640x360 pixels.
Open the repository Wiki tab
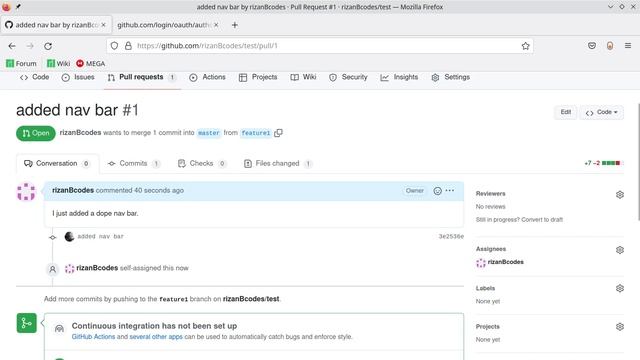point(303,77)
